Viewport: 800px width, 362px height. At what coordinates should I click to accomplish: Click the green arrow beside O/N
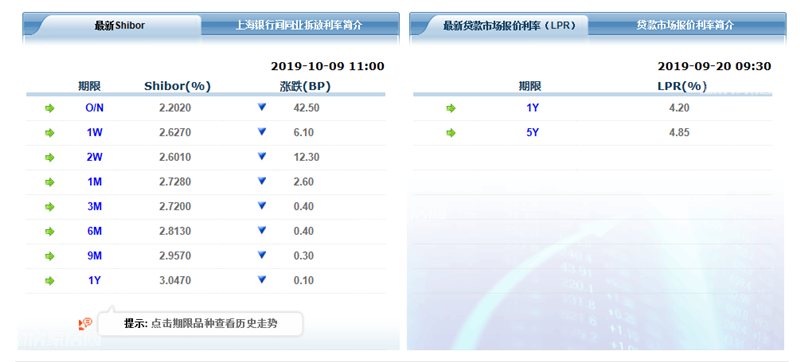pos(49,108)
